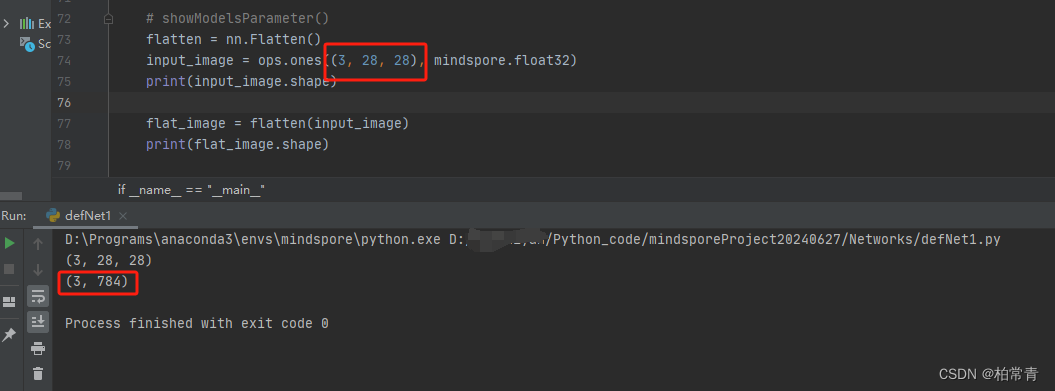
Task: Click the defNet1.py script path in console output
Action: tap(725, 240)
